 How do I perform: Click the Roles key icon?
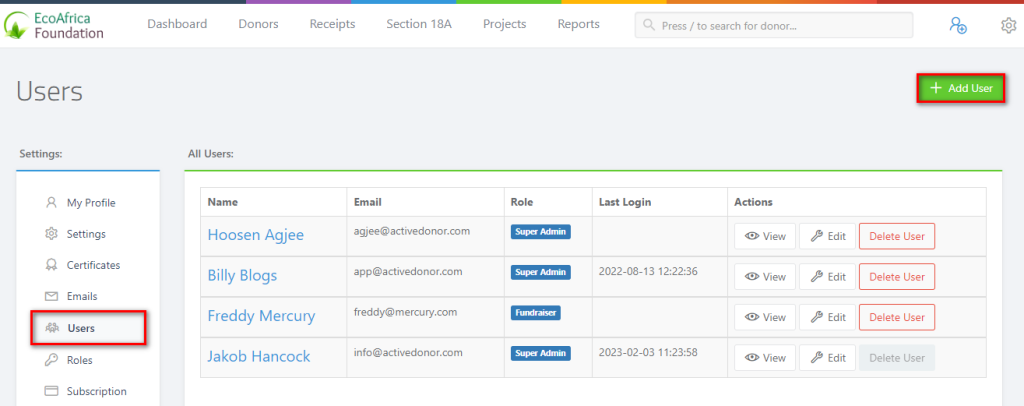(x=51, y=360)
